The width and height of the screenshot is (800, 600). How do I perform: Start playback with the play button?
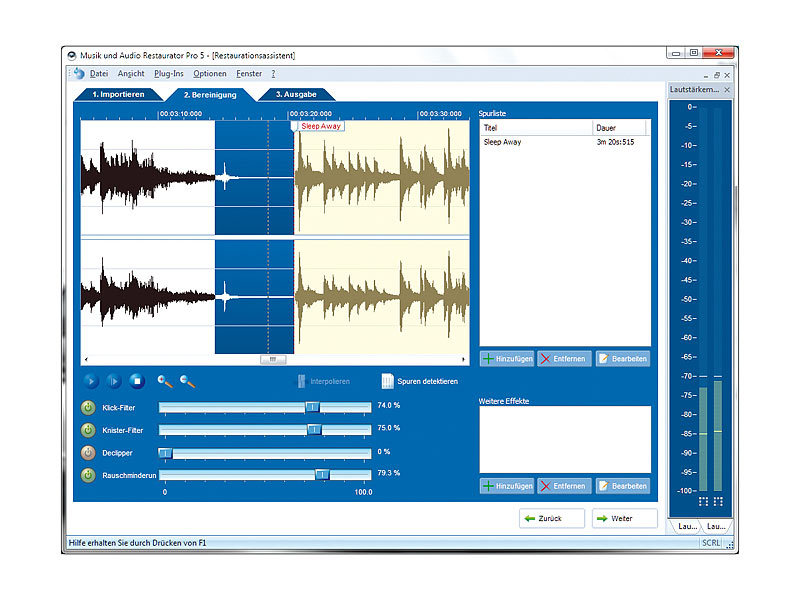[x=91, y=381]
